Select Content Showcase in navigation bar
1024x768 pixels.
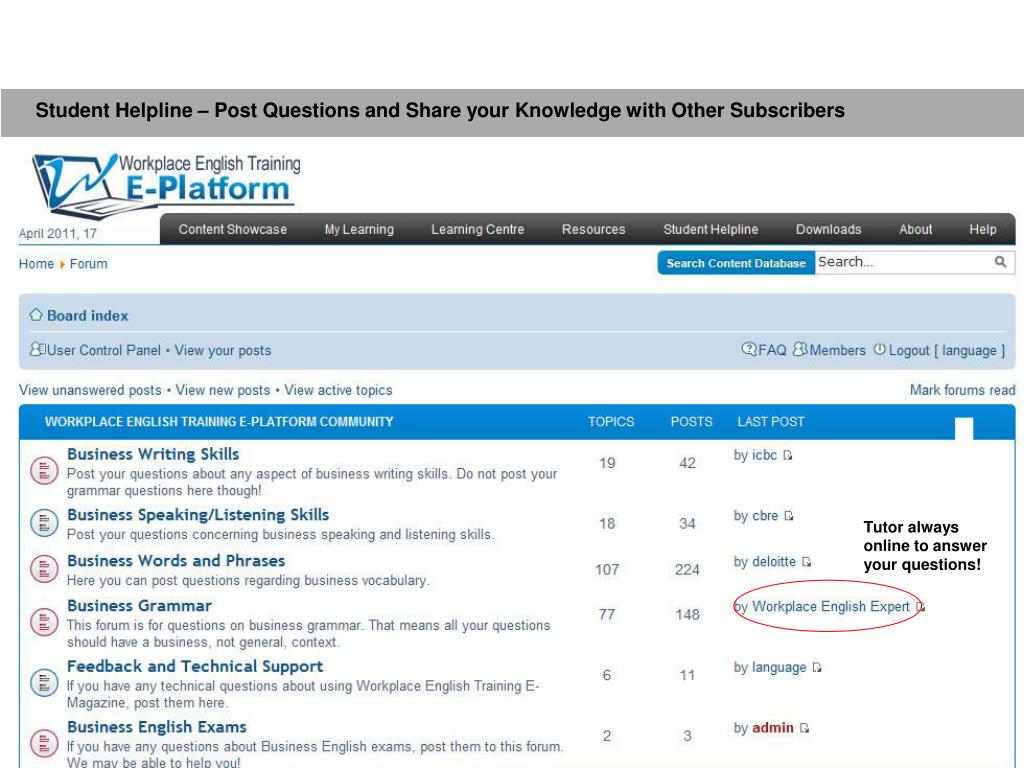pos(232,230)
